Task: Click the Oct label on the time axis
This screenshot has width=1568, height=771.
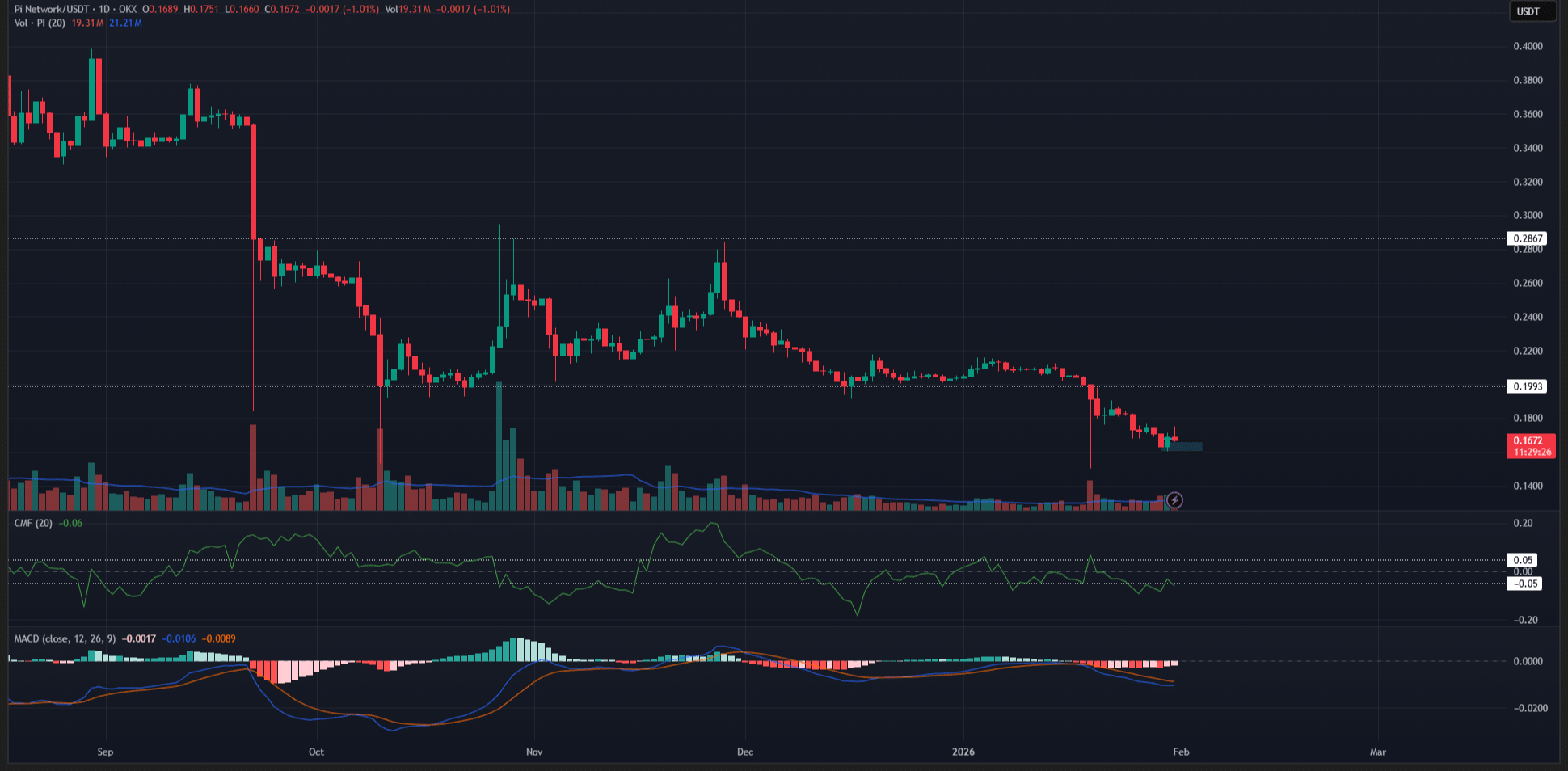Action: point(316,752)
